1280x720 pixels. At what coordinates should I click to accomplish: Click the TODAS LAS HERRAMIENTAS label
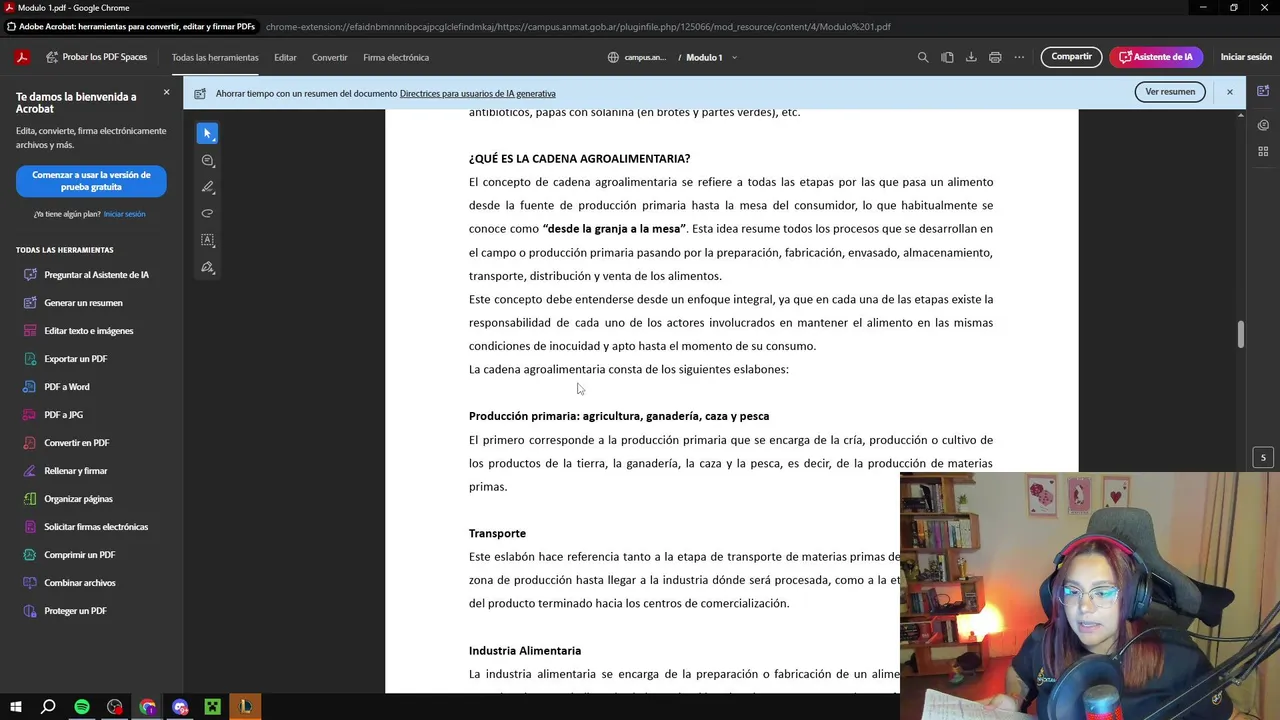point(65,250)
